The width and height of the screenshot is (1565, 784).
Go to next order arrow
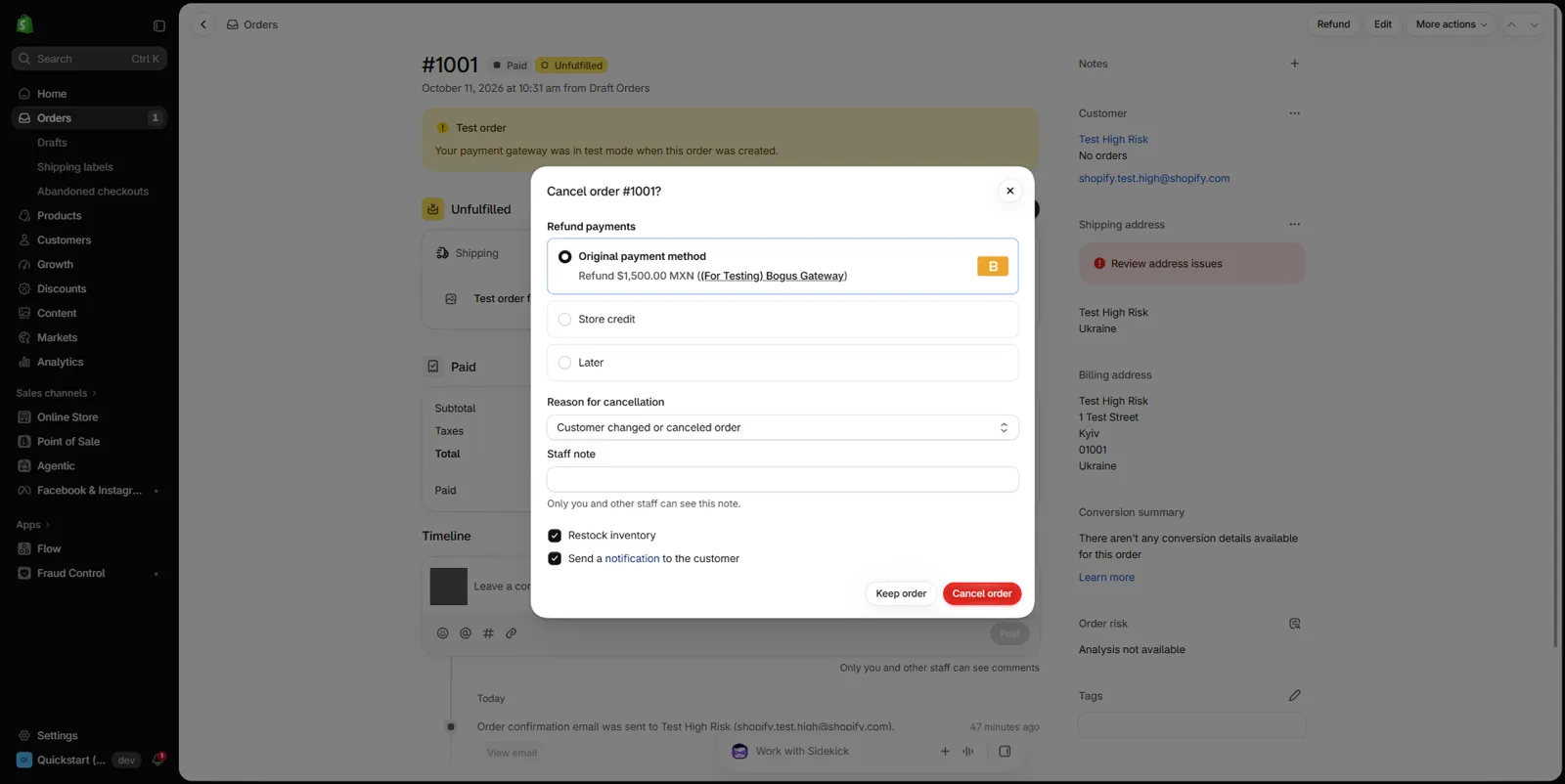(x=1534, y=24)
